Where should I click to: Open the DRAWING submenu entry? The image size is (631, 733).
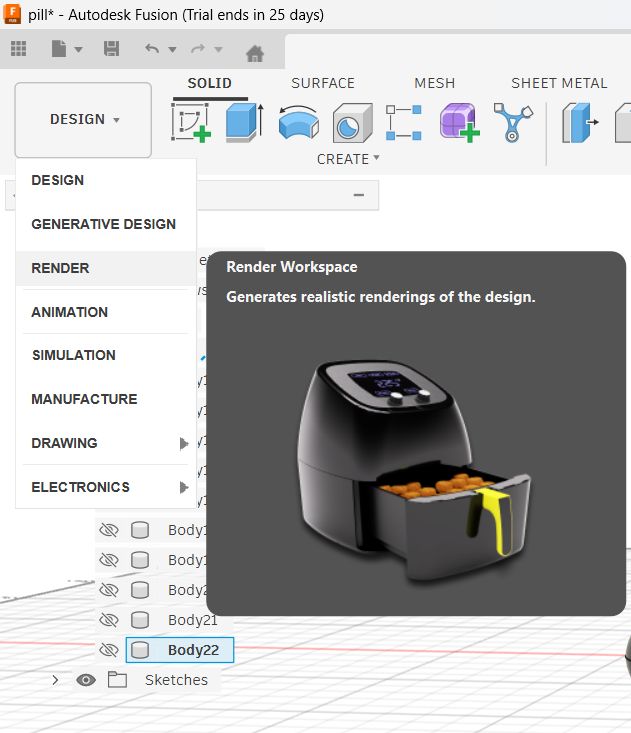click(106, 443)
